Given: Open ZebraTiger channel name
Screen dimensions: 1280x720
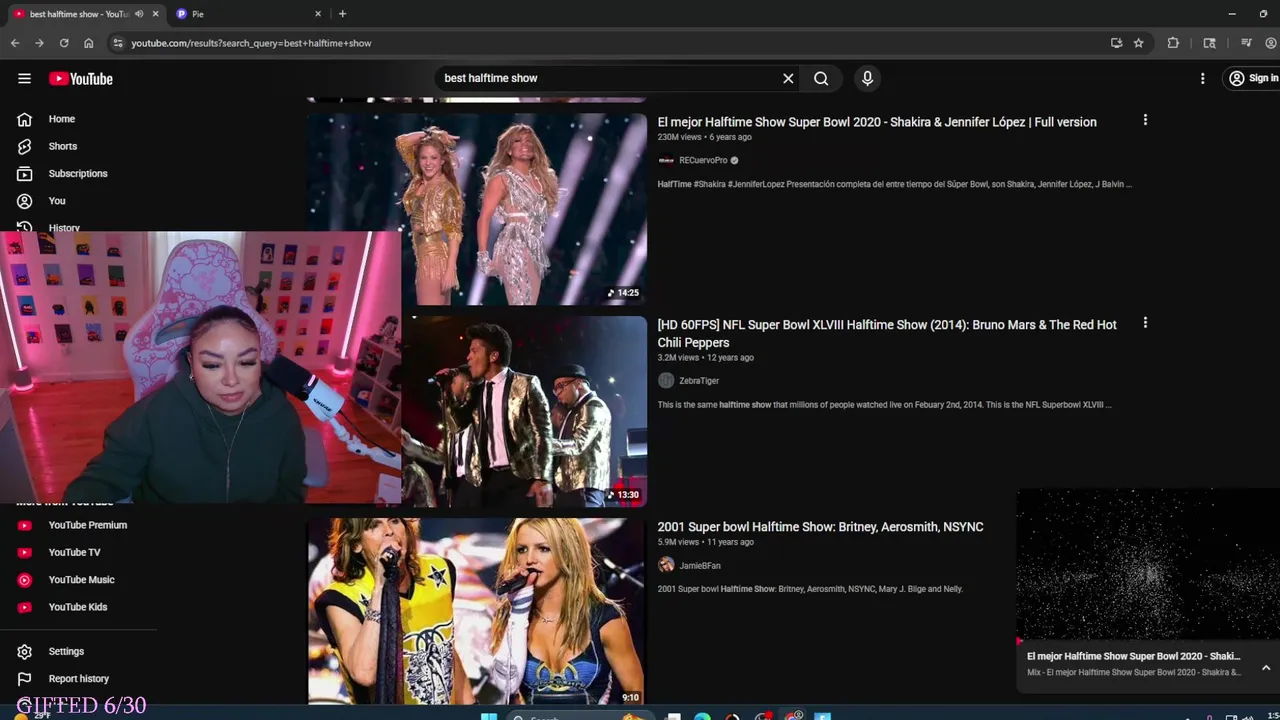Looking at the screenshot, I should pos(699,381).
